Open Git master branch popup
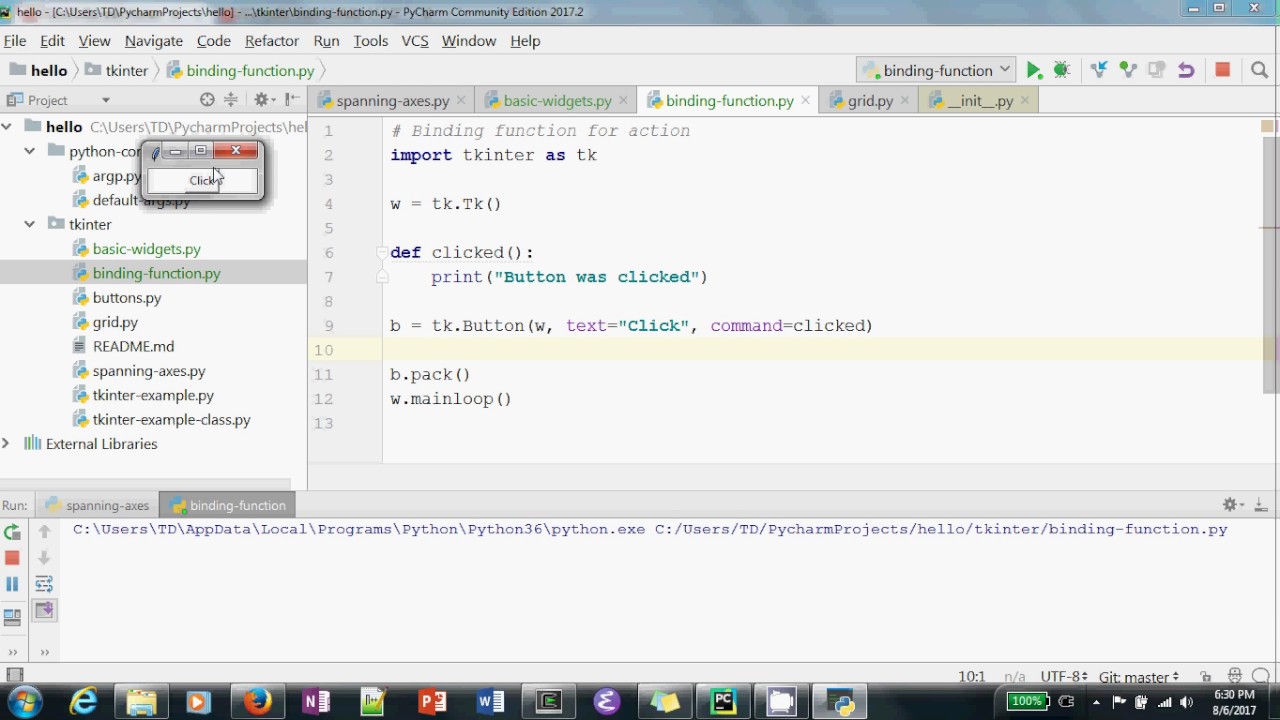1280x720 pixels. click(x=1139, y=677)
